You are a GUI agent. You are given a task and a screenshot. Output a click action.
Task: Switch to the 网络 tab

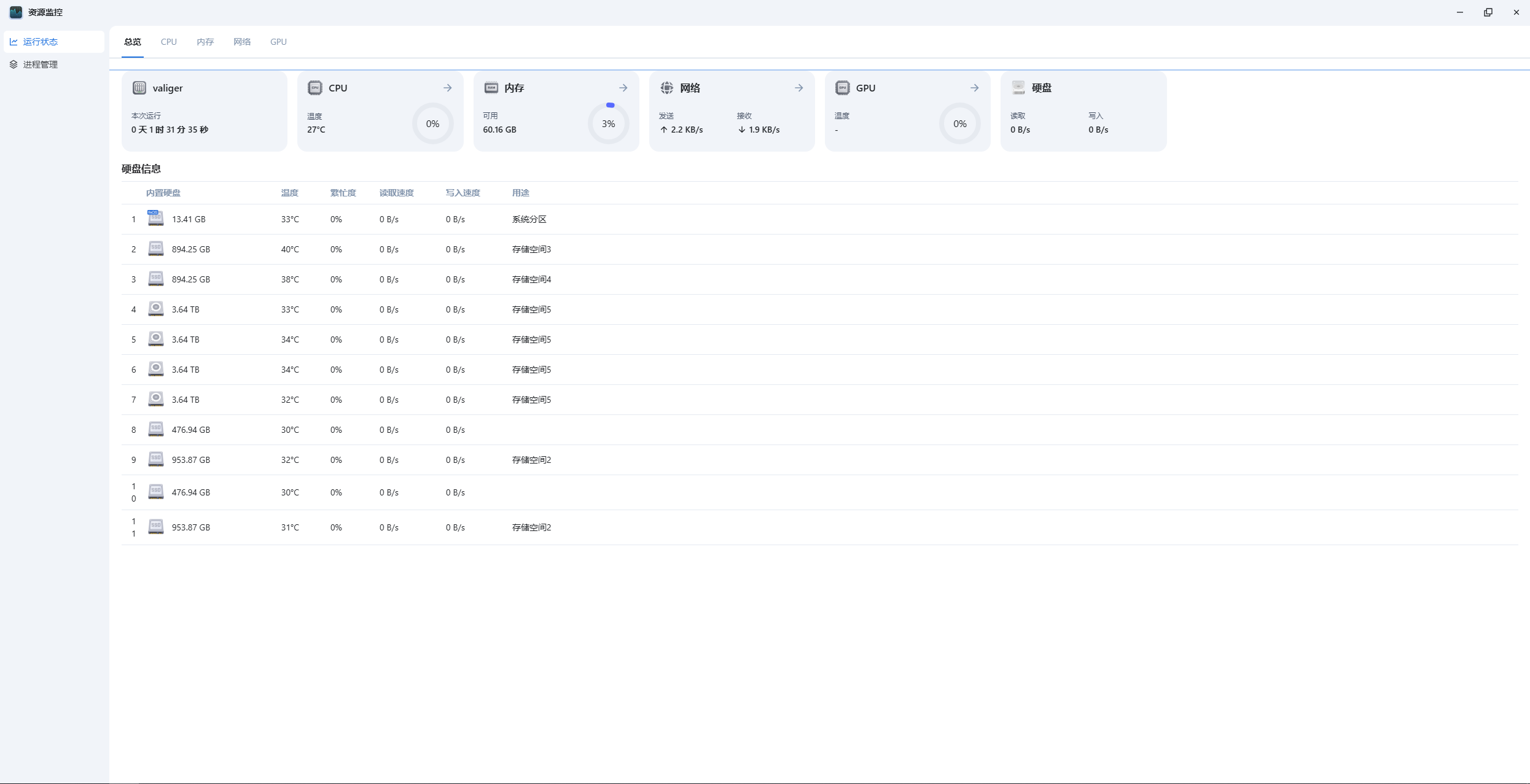242,42
